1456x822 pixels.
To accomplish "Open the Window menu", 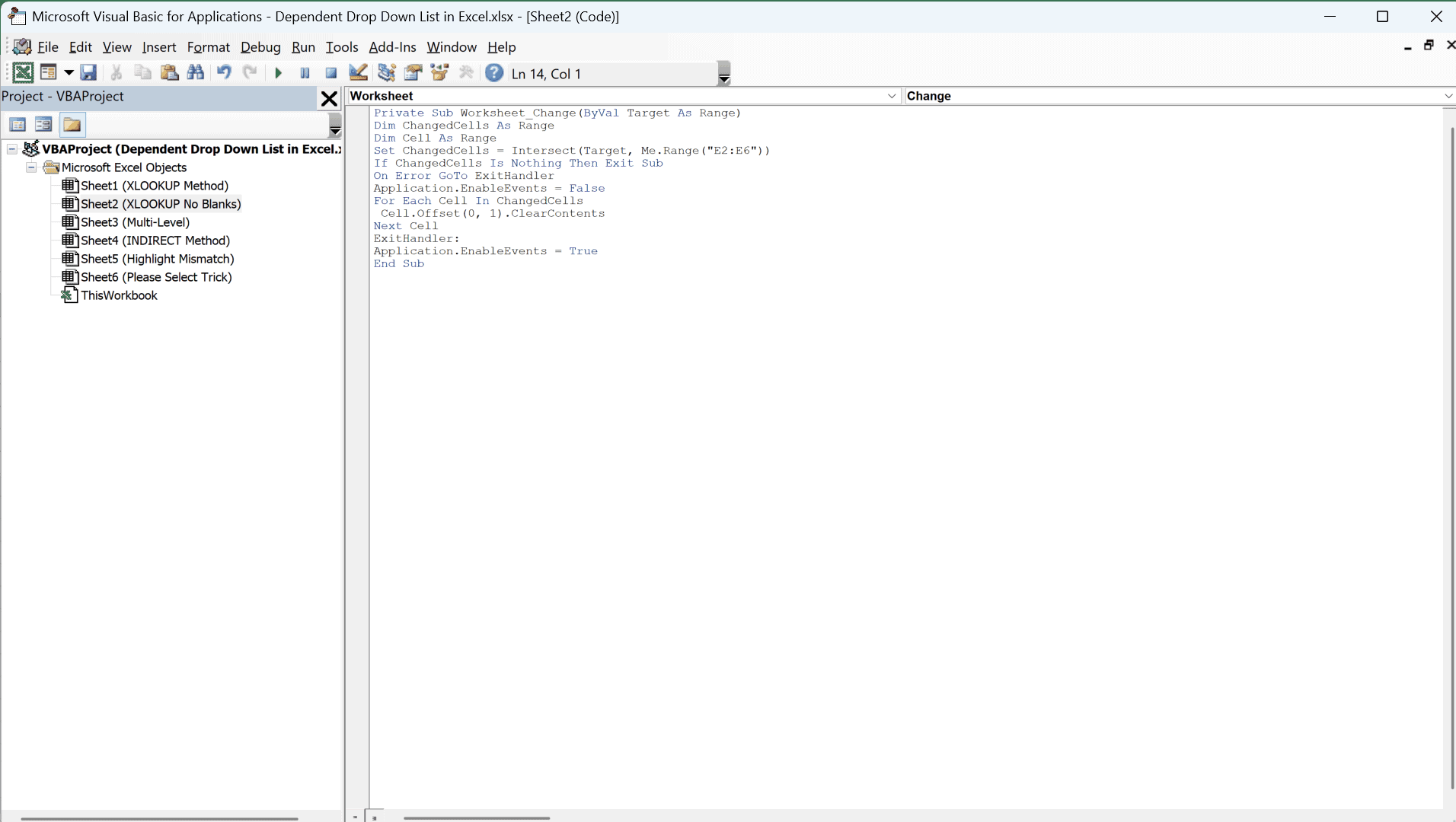I will tap(452, 47).
